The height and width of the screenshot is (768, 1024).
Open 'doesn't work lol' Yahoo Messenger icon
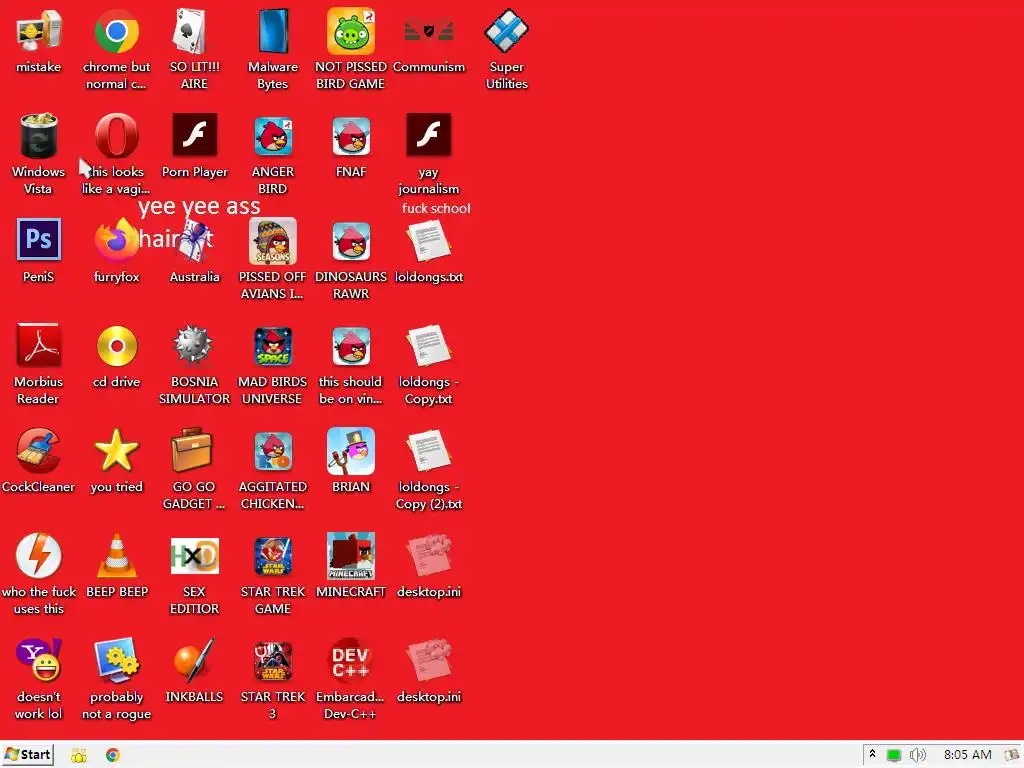pyautogui.click(x=39, y=661)
